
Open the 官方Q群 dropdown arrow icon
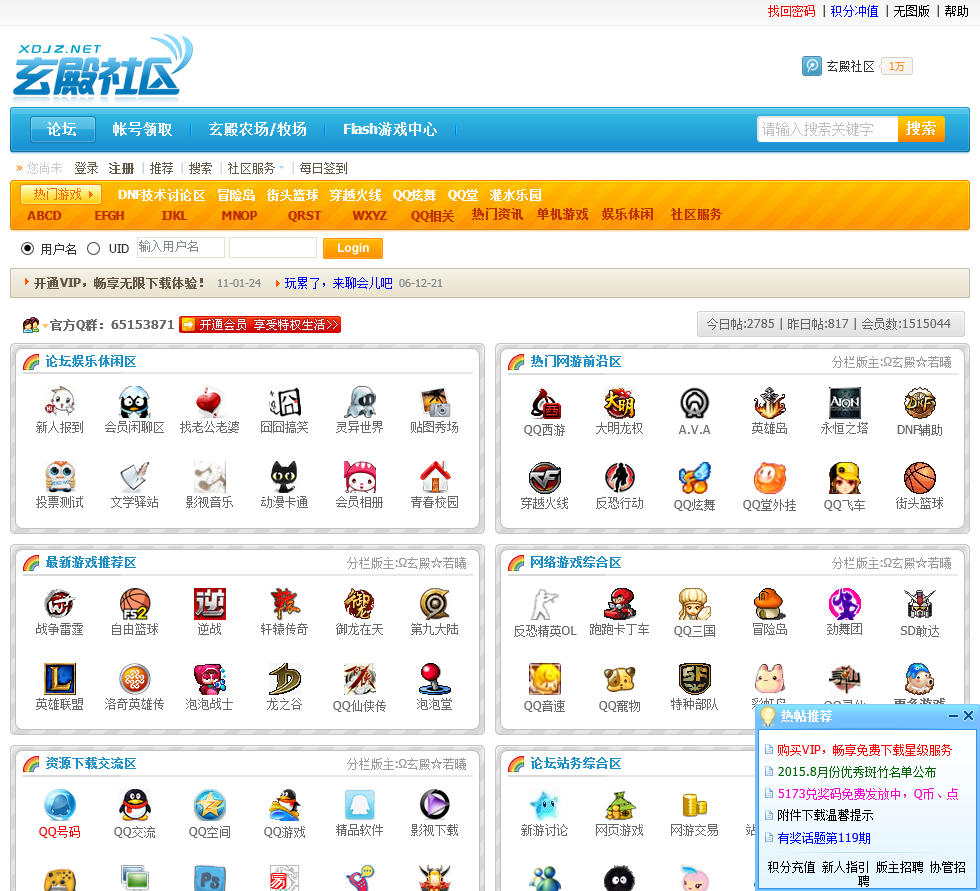[x=46, y=326]
